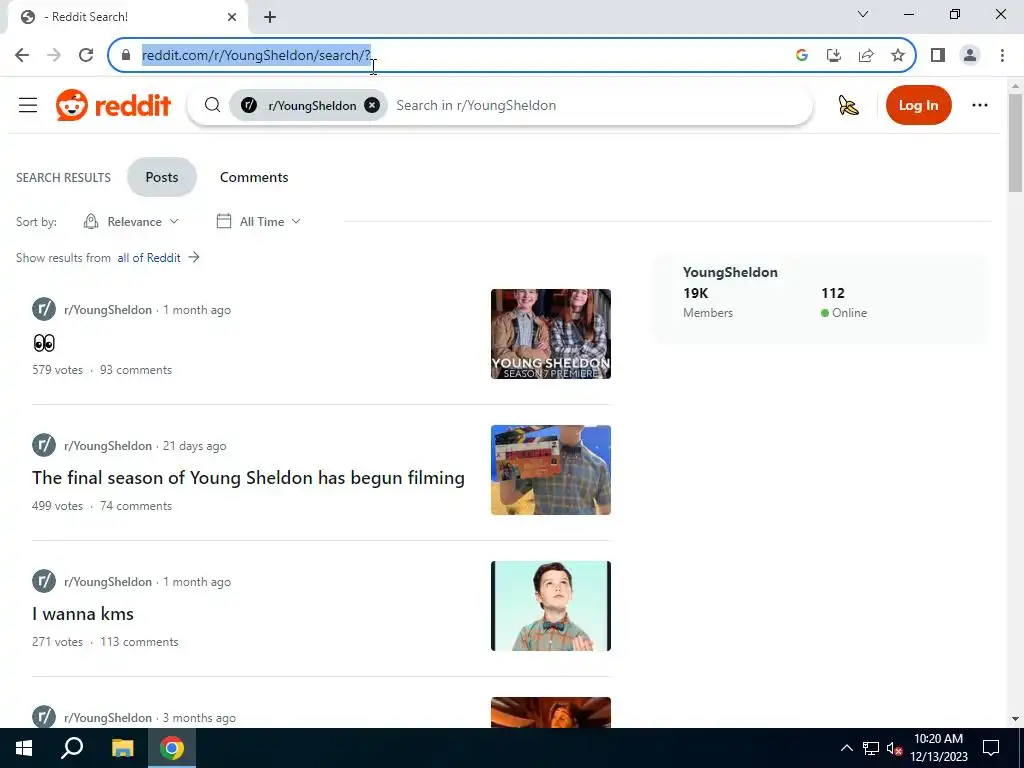Reload the page with the refresh icon
The height and width of the screenshot is (768, 1024).
pos(86,55)
